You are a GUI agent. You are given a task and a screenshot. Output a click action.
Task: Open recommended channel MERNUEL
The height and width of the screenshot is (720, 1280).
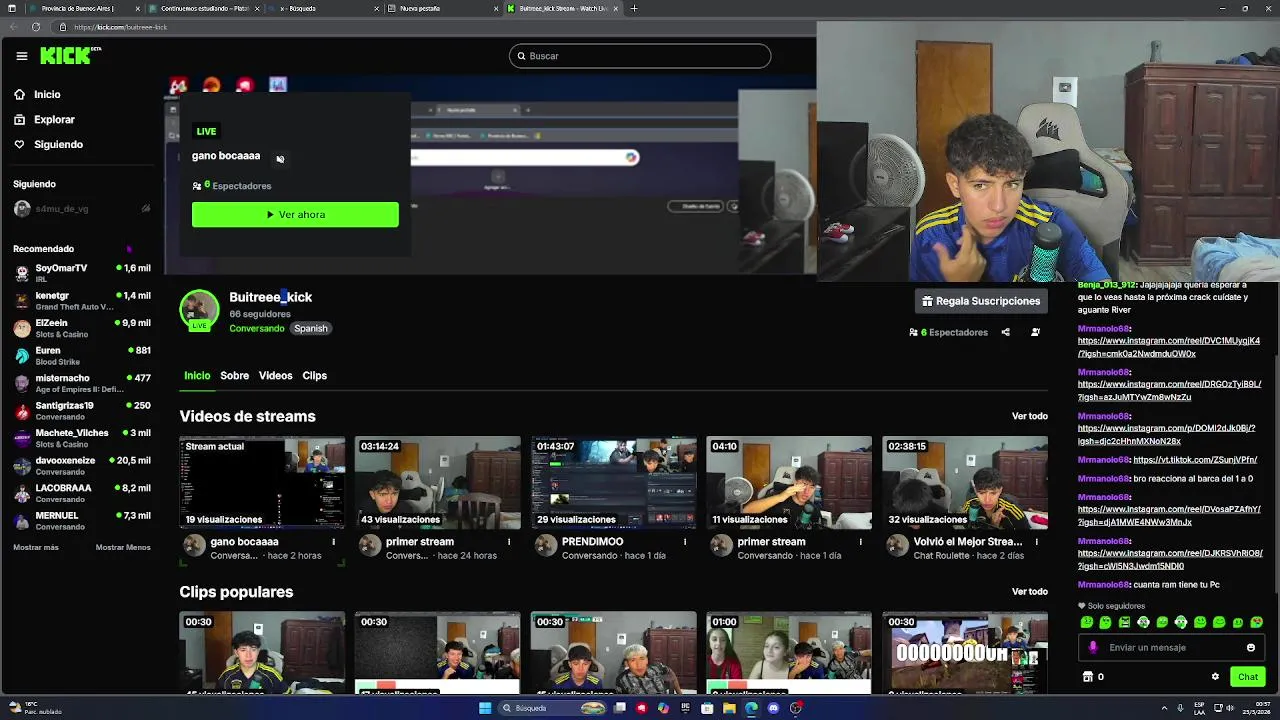coord(82,519)
